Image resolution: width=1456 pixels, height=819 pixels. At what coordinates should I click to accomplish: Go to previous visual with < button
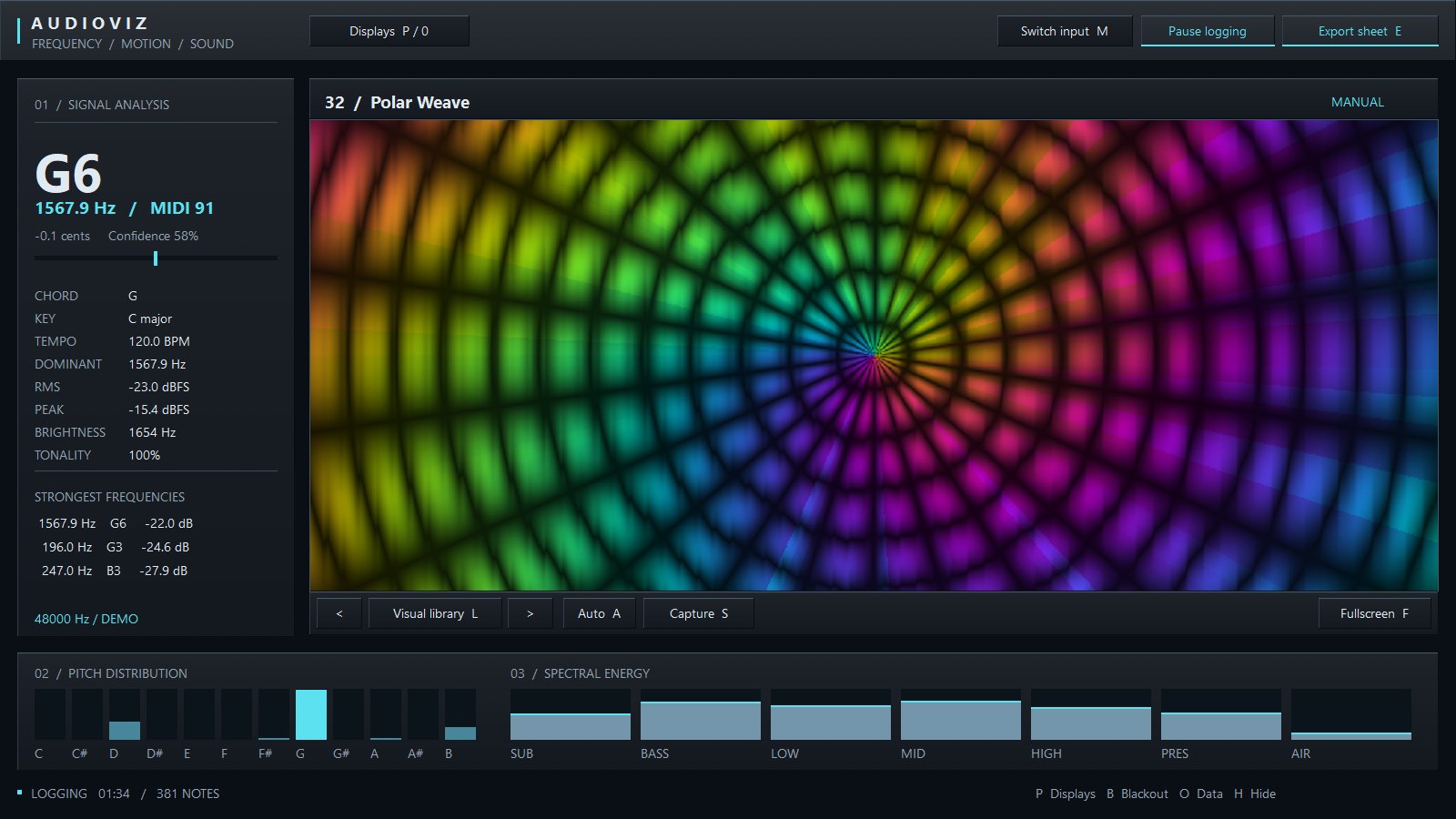click(x=339, y=613)
